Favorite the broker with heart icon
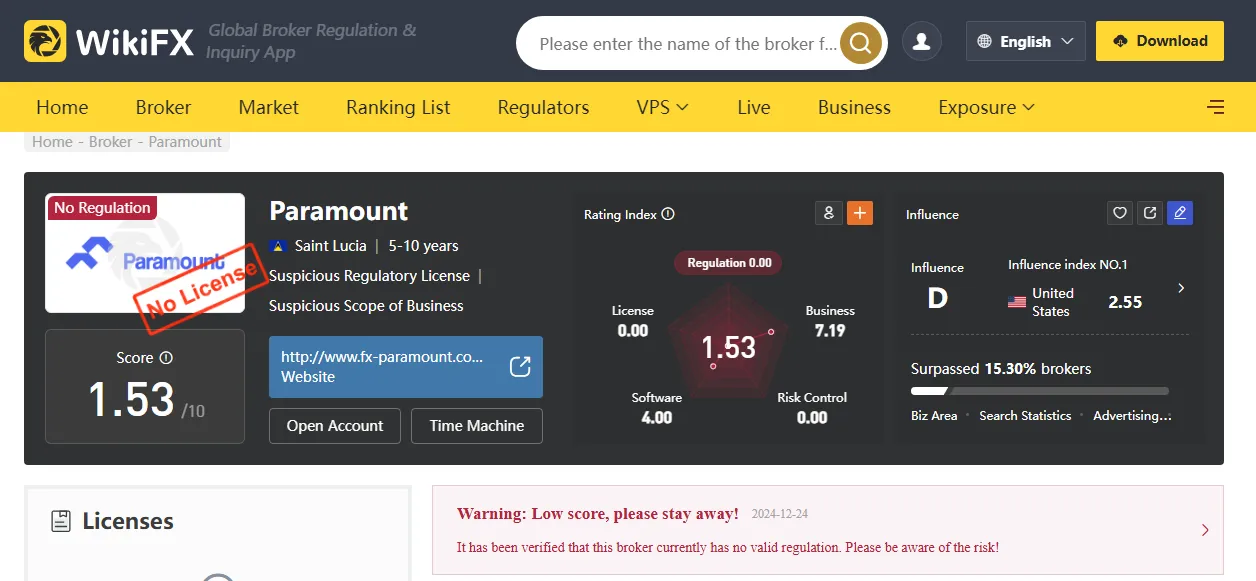Image resolution: width=1256 pixels, height=581 pixels. [1120, 213]
